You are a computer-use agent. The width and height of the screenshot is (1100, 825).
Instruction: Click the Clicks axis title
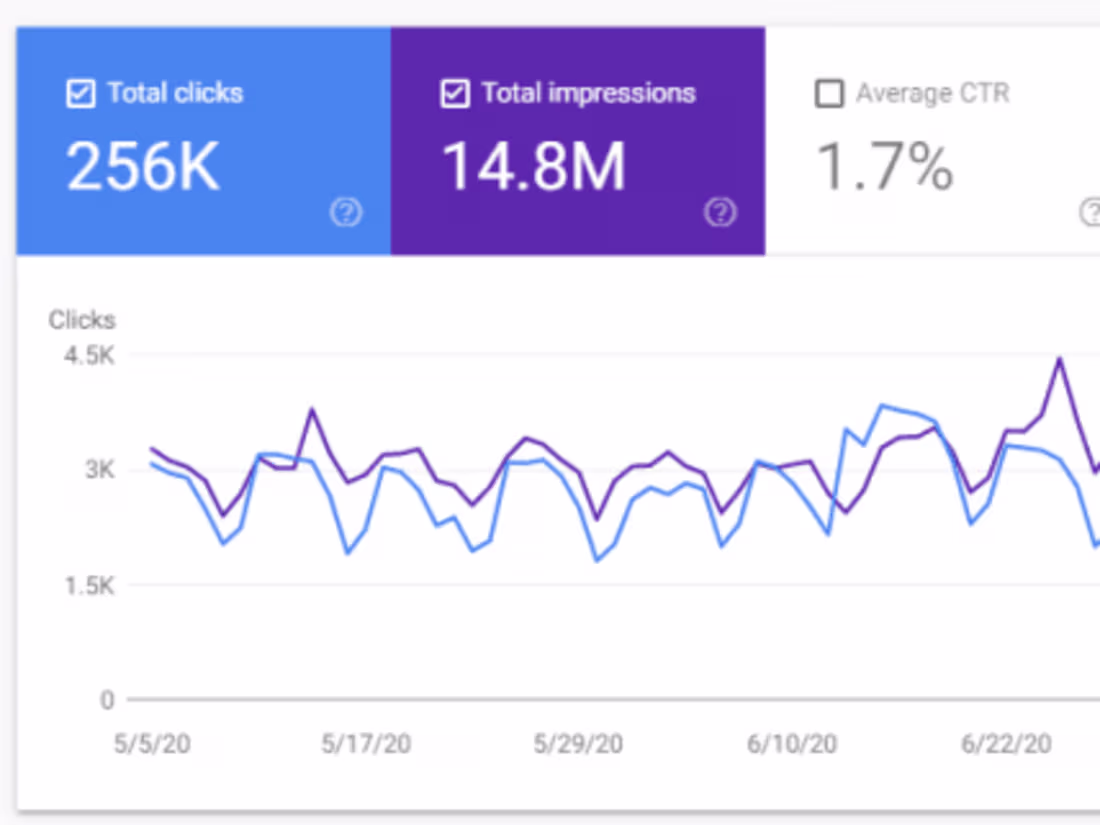pyautogui.click(x=81, y=320)
